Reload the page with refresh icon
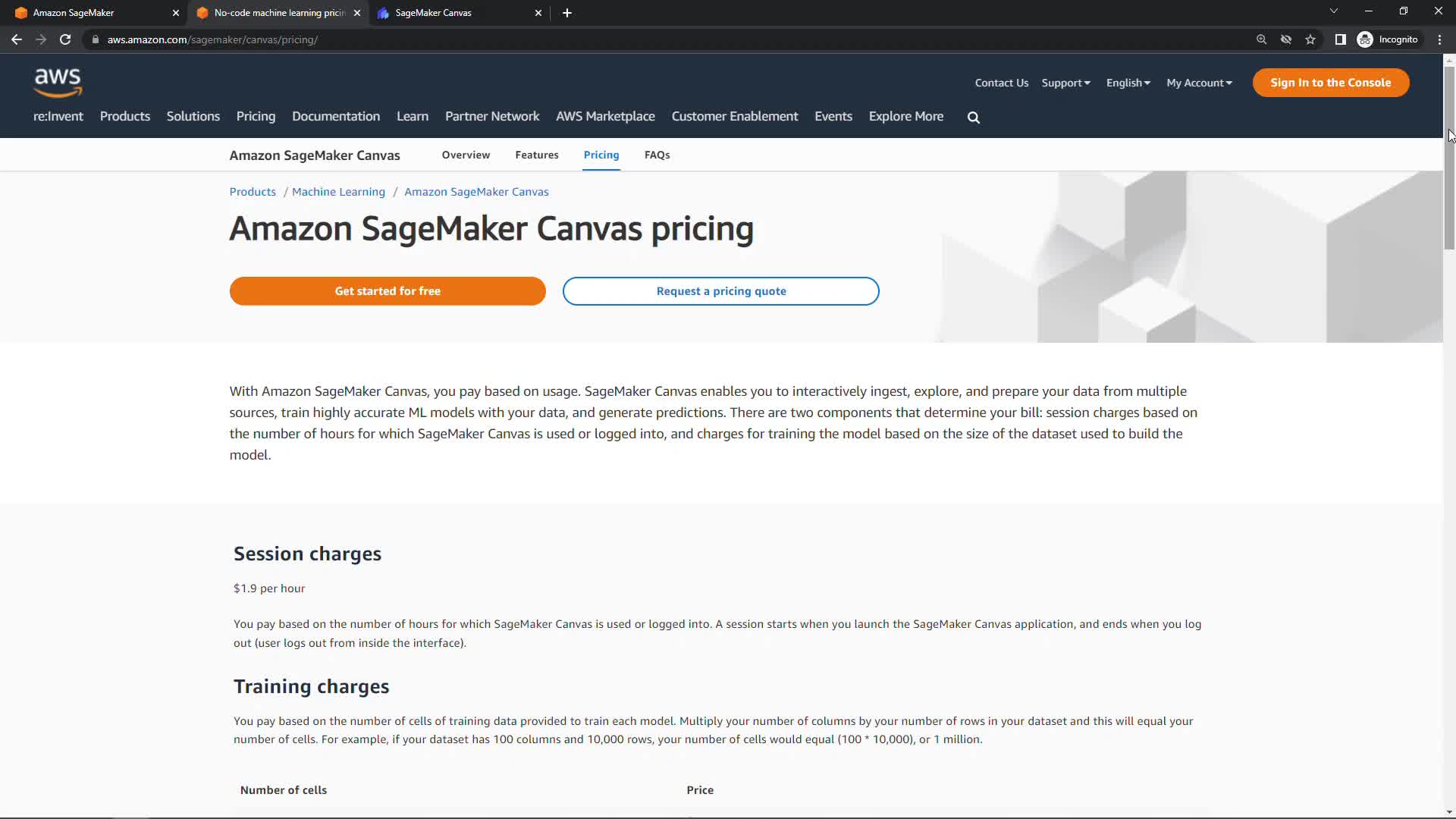 tap(65, 39)
